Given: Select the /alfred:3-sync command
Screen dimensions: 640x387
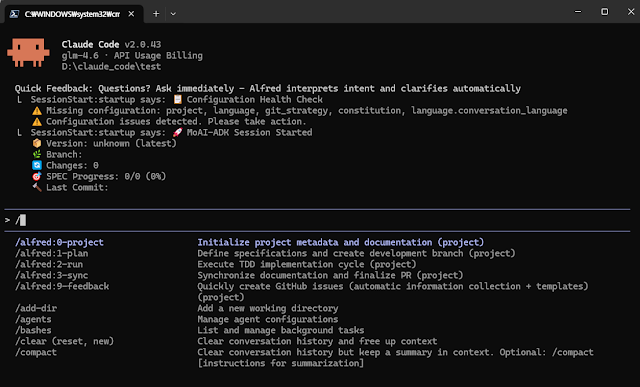Looking at the screenshot, I should tap(52, 275).
